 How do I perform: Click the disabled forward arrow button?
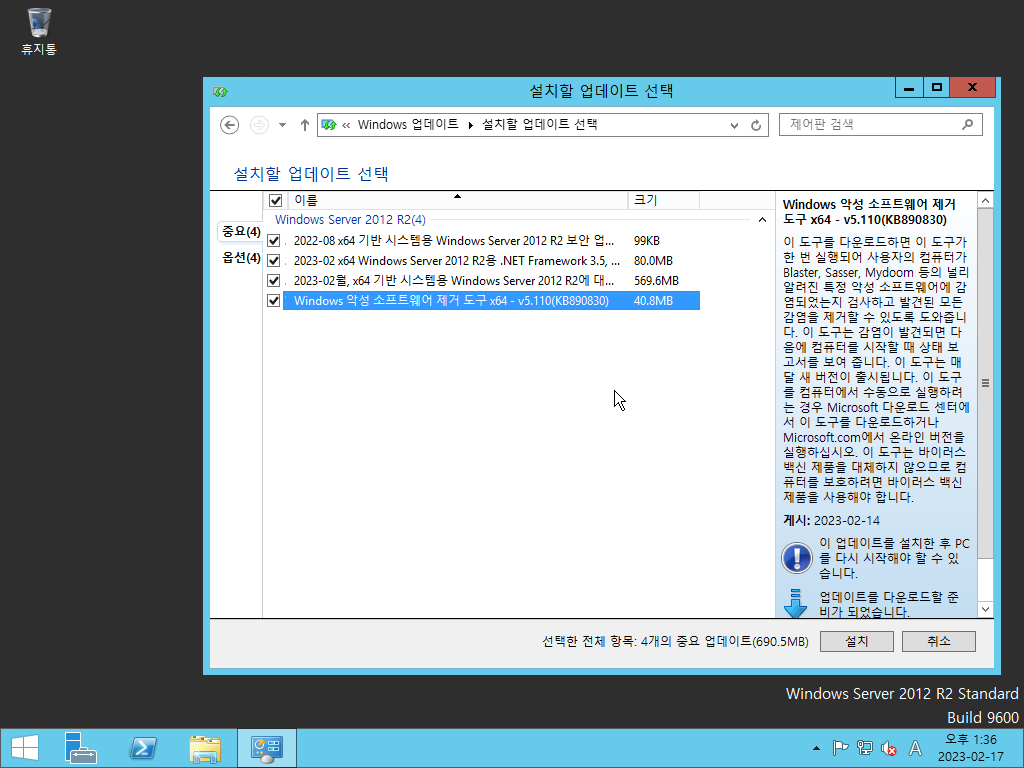coord(259,125)
